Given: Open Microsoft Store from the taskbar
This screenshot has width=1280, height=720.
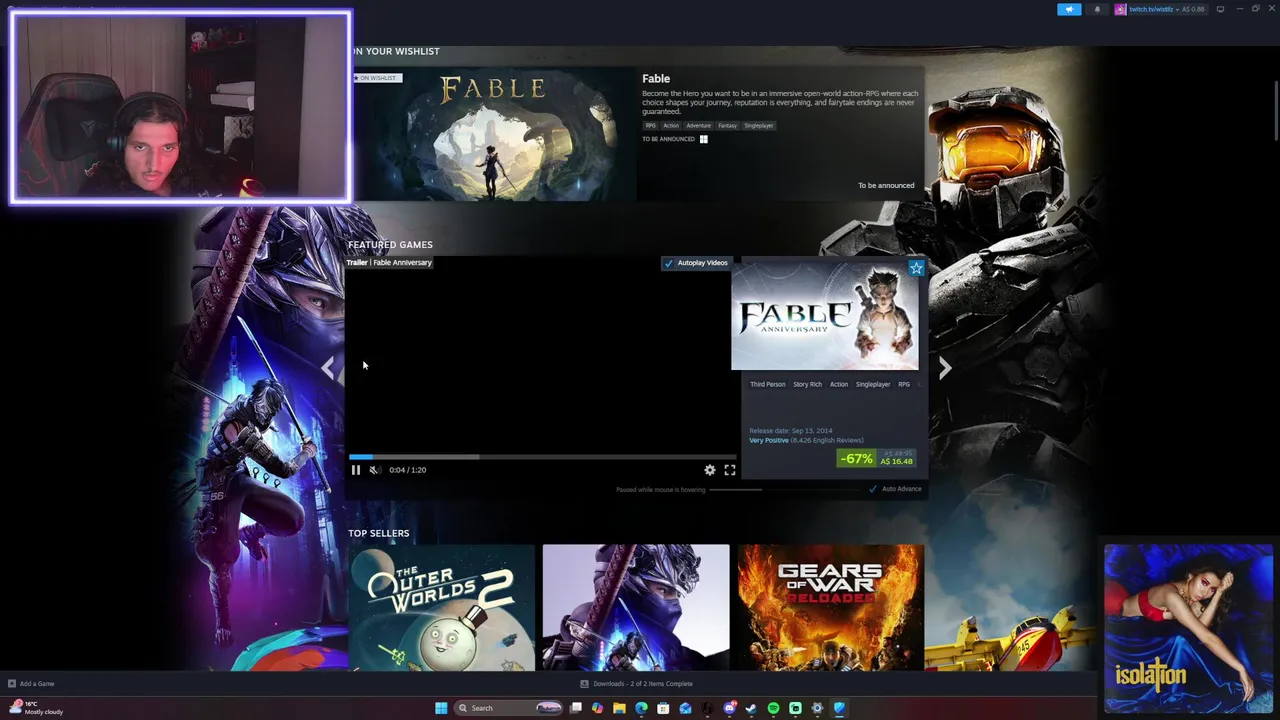Looking at the screenshot, I should (x=663, y=708).
